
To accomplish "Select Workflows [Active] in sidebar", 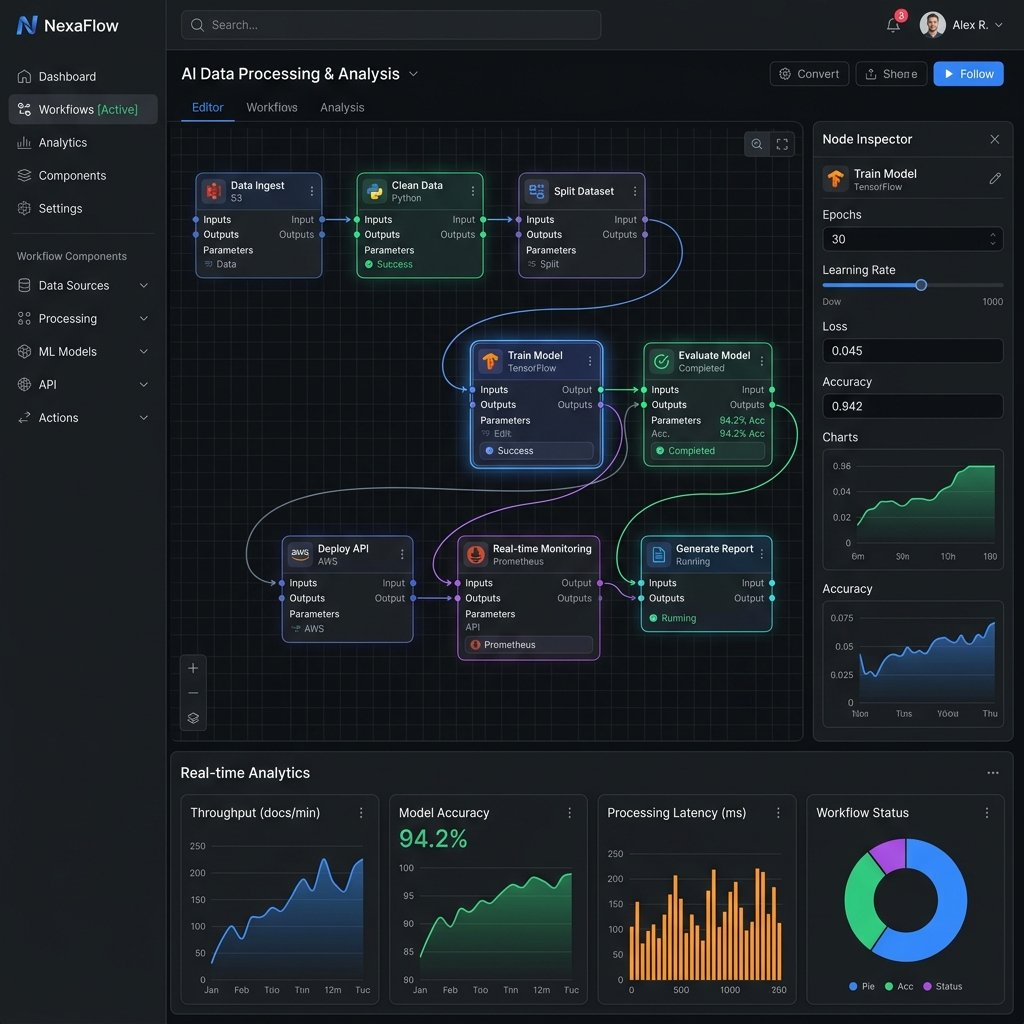I will pyautogui.click(x=83, y=109).
